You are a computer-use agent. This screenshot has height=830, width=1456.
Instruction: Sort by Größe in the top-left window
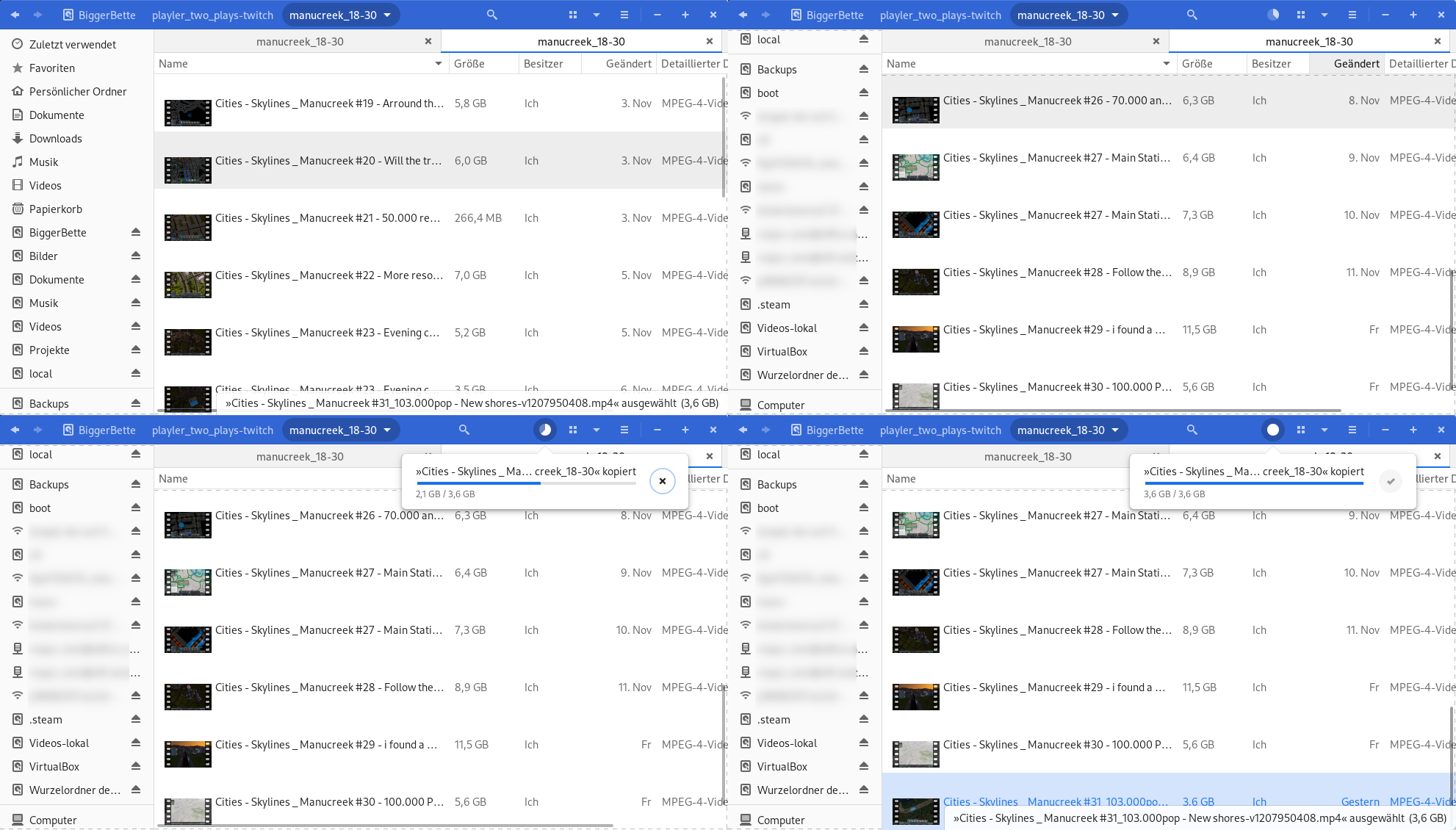pos(483,64)
